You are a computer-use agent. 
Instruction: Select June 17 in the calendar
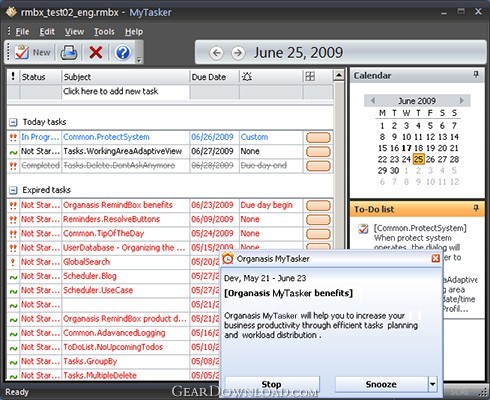[x=406, y=148]
